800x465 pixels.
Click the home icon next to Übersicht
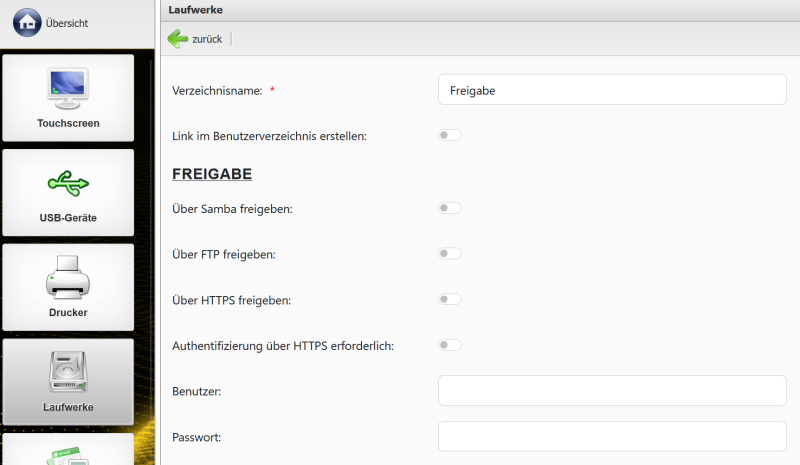coord(28,22)
